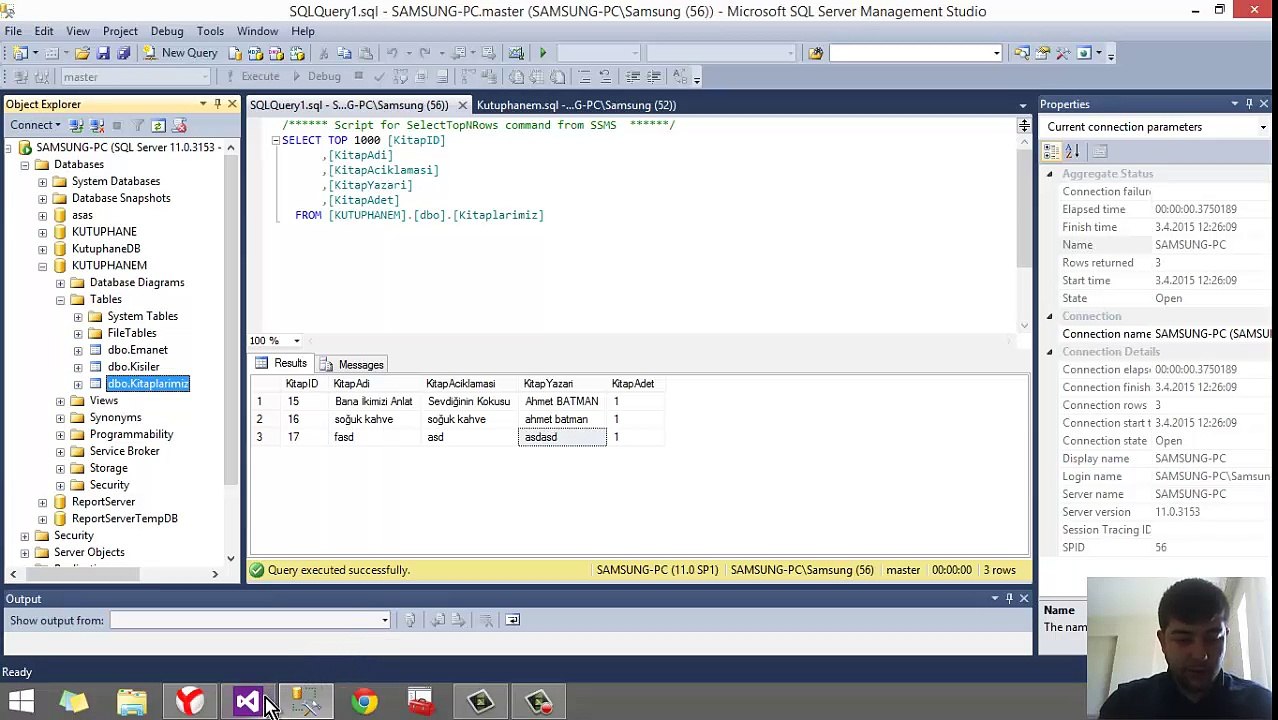
Task: Open the Tools menu
Action: 210,31
